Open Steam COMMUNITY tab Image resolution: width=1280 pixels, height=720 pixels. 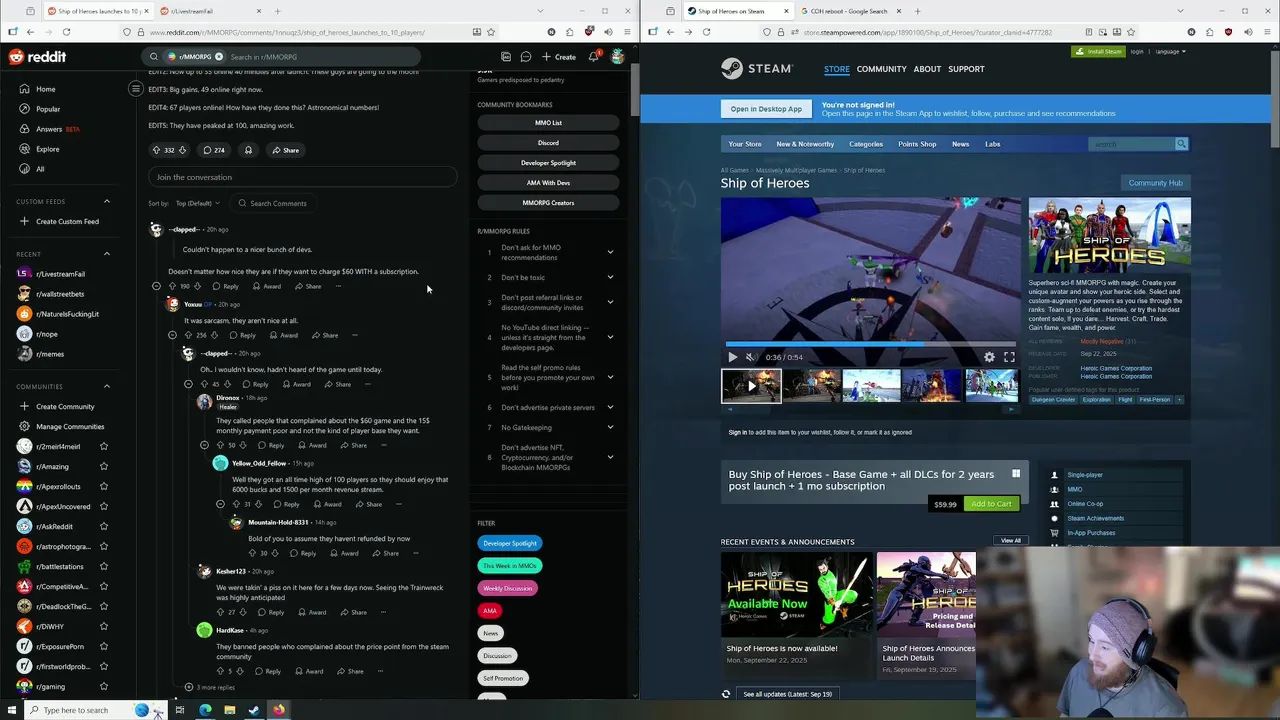[x=881, y=69]
